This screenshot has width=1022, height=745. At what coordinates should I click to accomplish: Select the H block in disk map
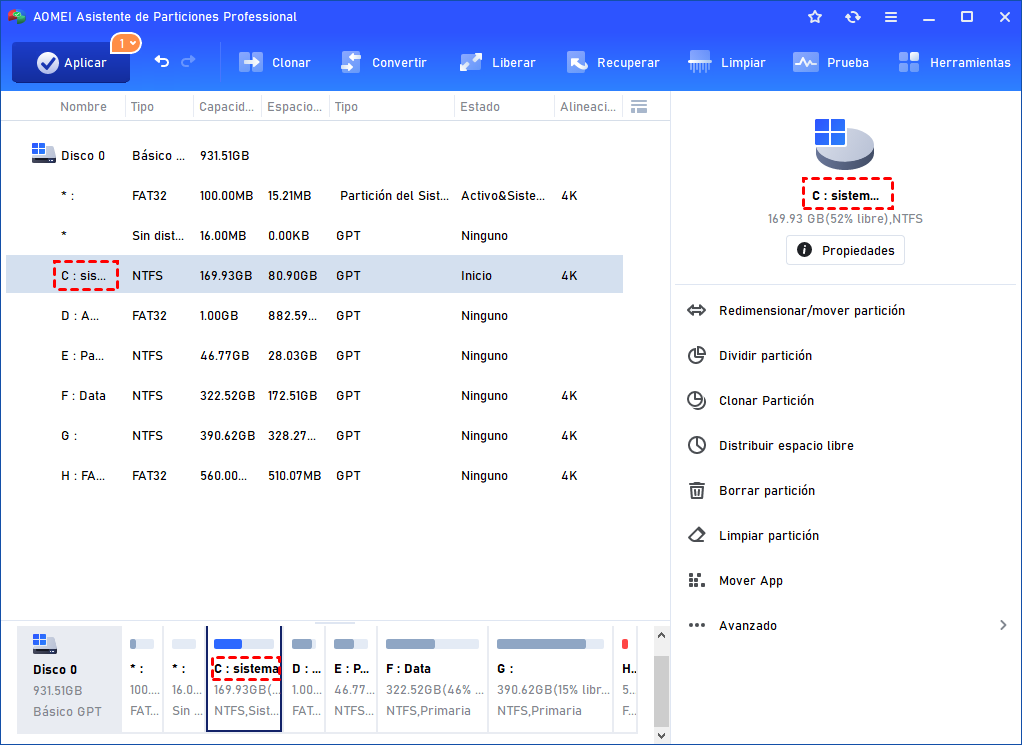click(x=626, y=679)
